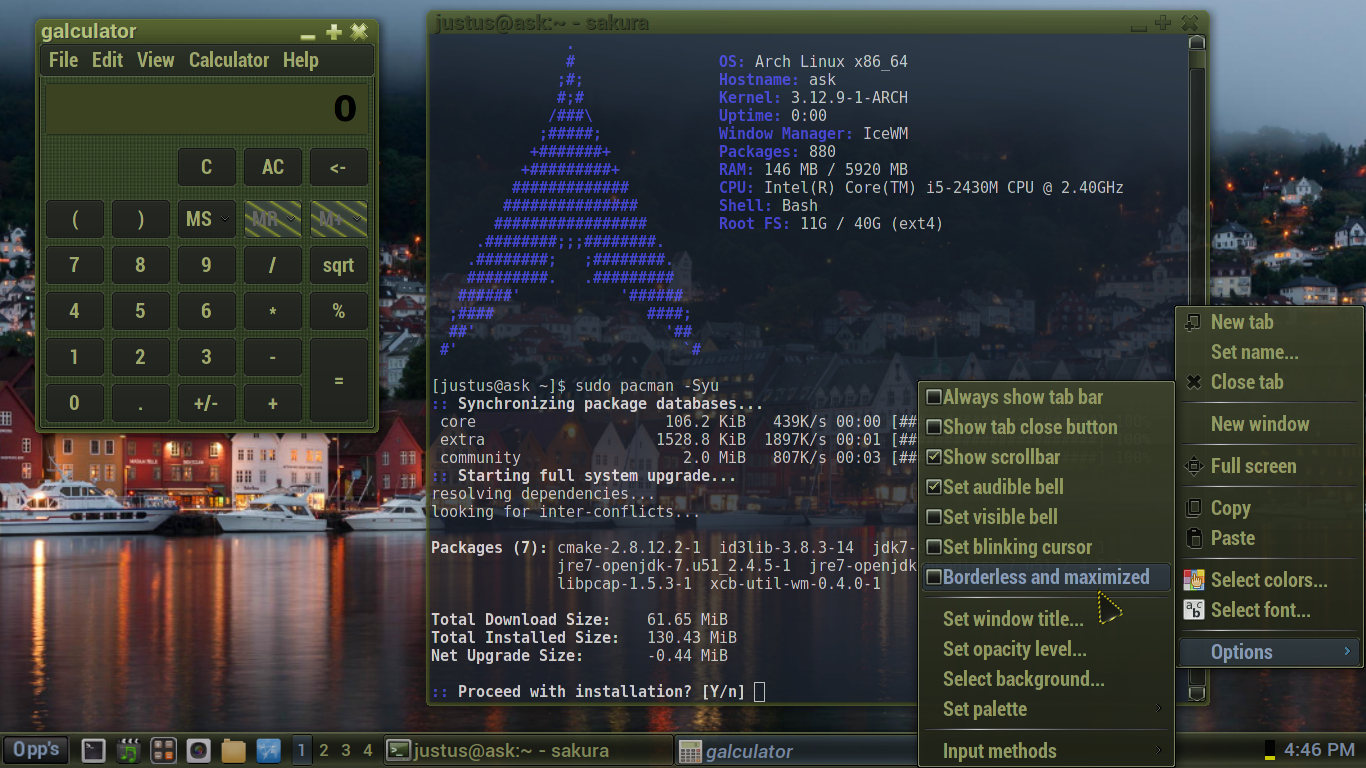Viewport: 1366px width, 768px height.
Task: Disable Set audible bell checkbox
Action: pos(934,487)
